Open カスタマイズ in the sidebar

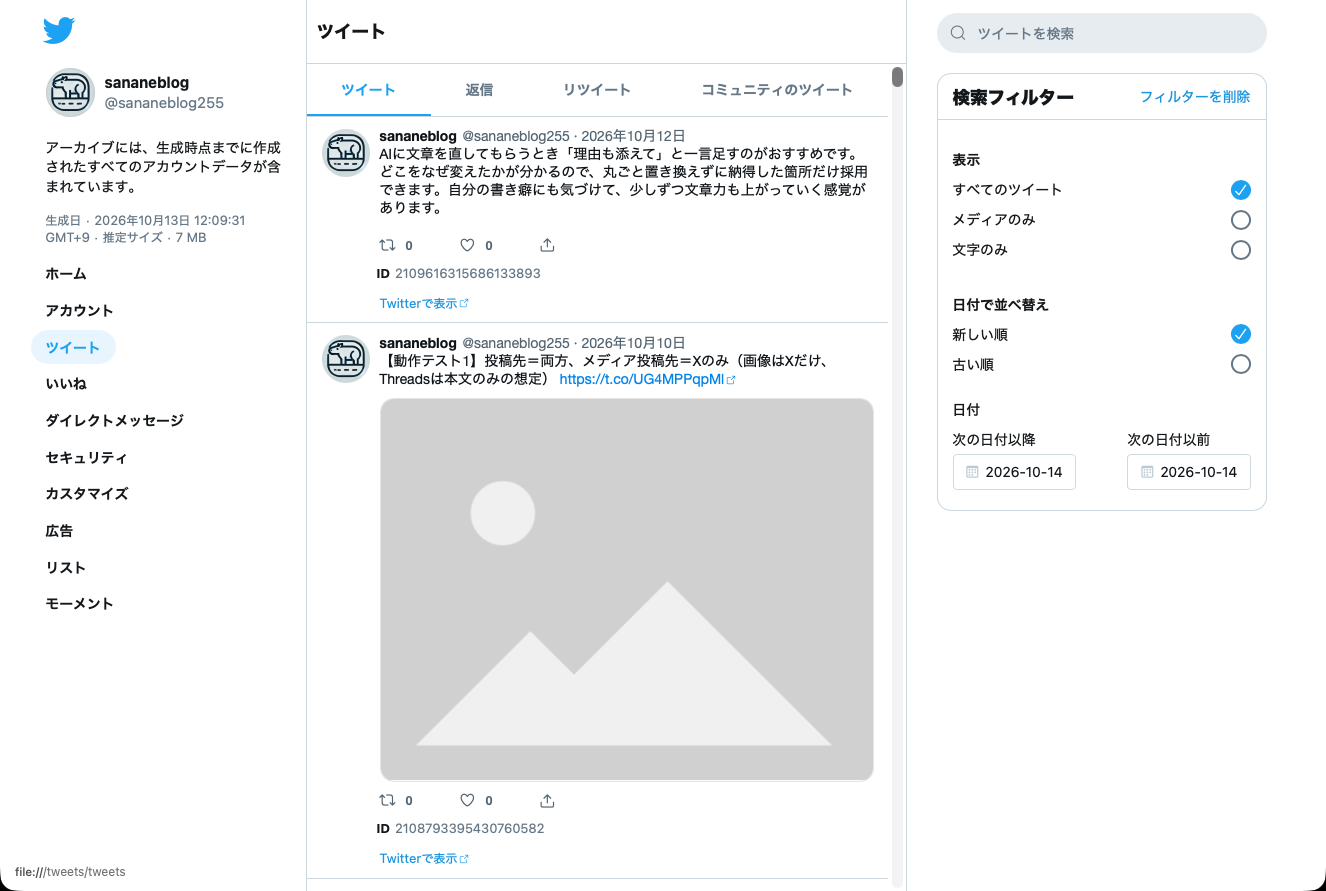click(87, 494)
